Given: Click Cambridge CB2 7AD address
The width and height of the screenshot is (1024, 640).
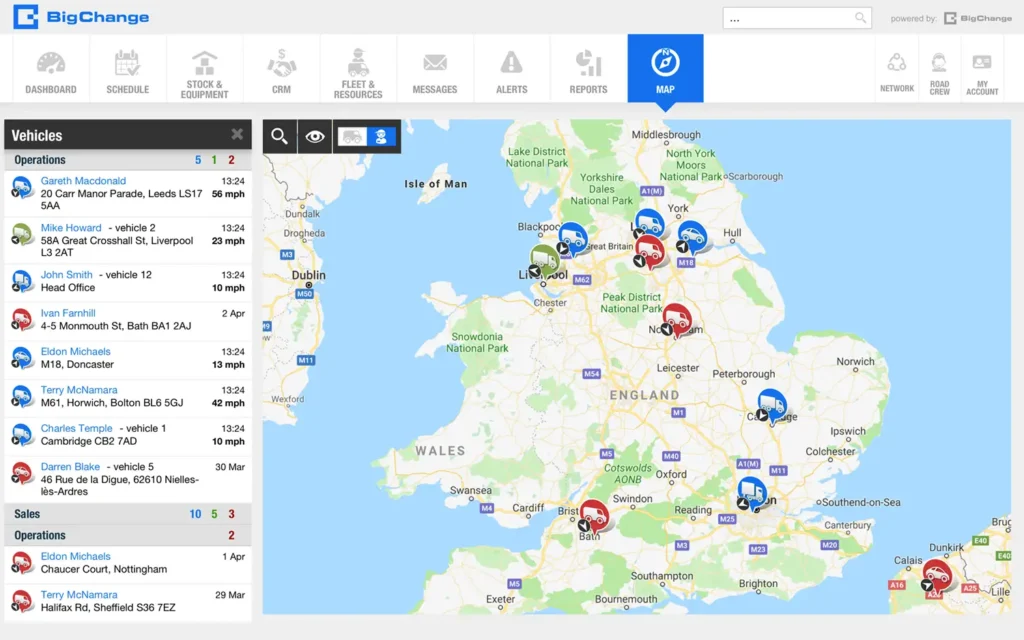Looking at the screenshot, I should 89,441.
